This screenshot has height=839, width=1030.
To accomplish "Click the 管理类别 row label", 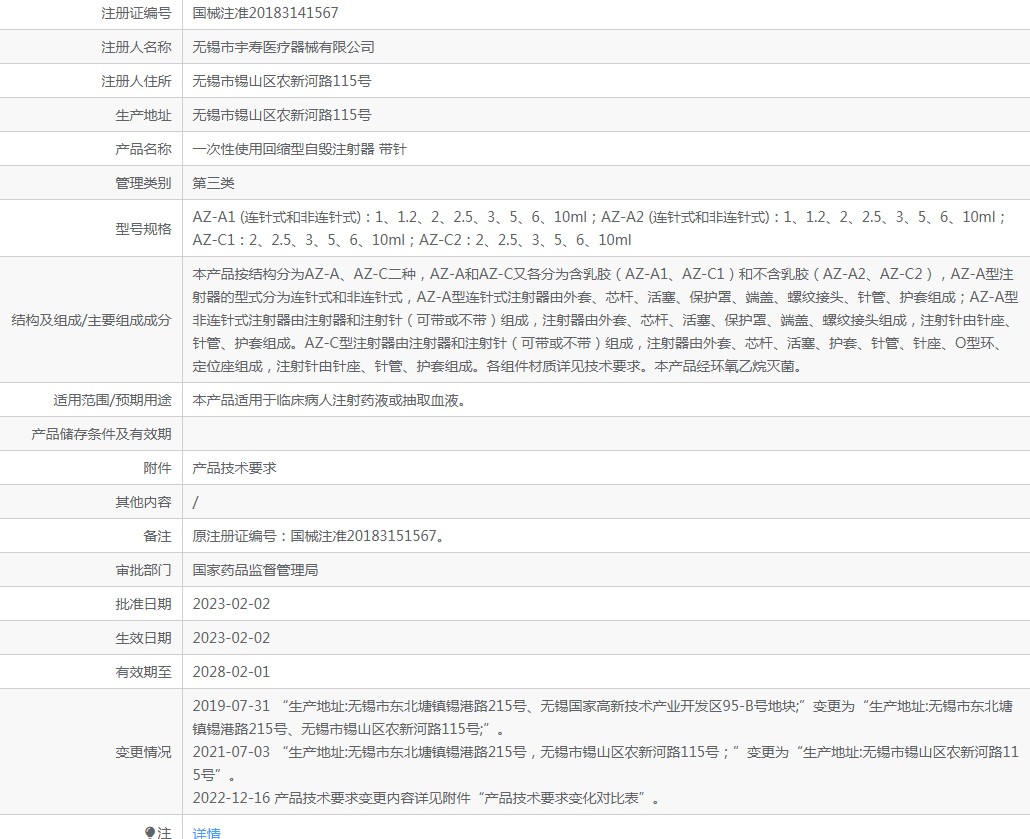I will [143, 183].
